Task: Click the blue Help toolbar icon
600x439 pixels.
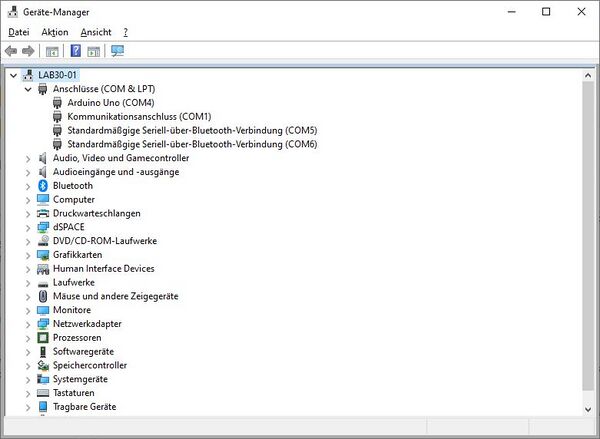Action: [75, 51]
